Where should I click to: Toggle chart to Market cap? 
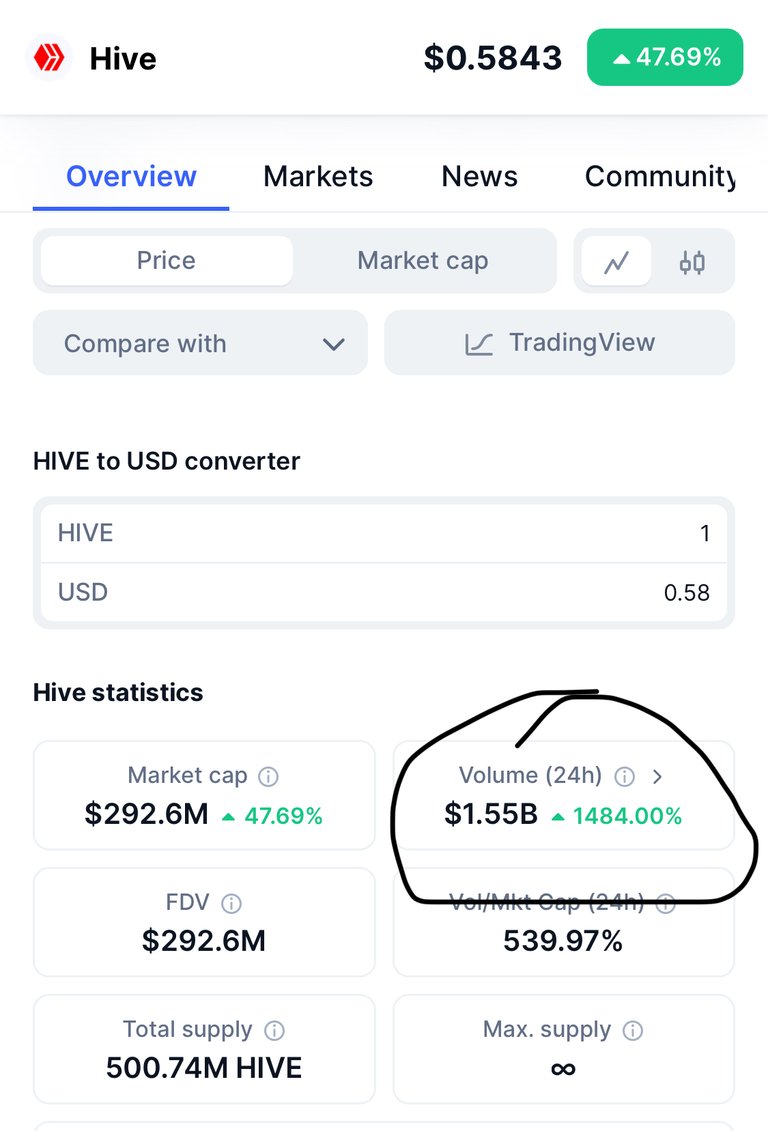click(423, 260)
